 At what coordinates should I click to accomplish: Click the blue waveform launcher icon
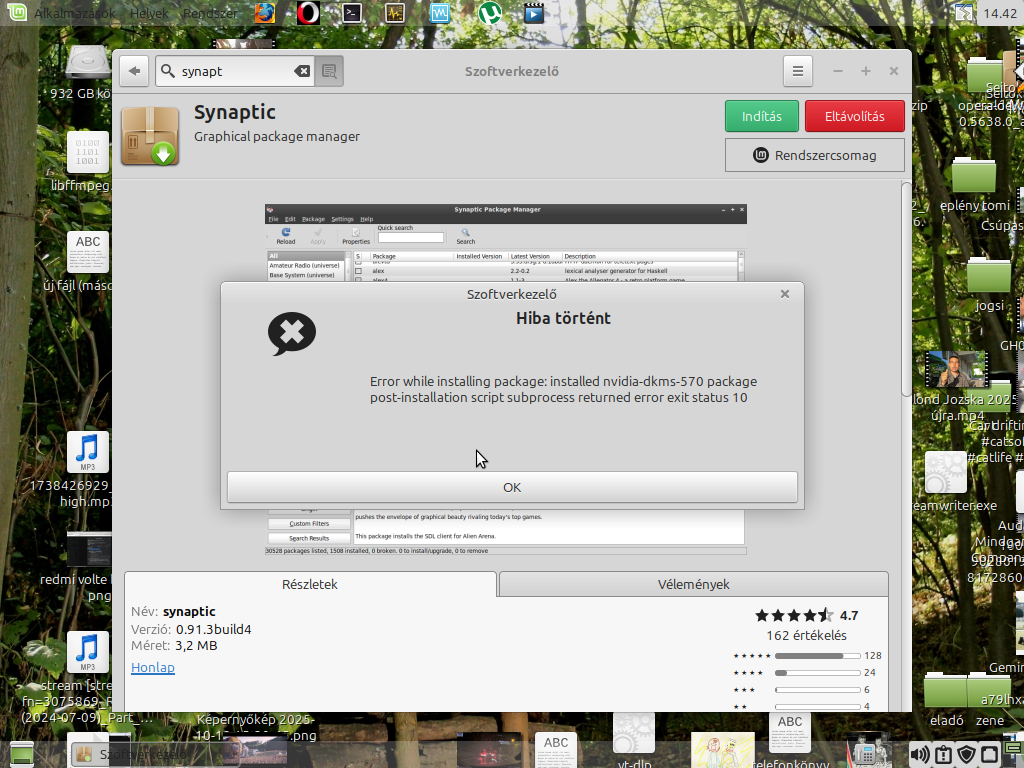coord(440,13)
